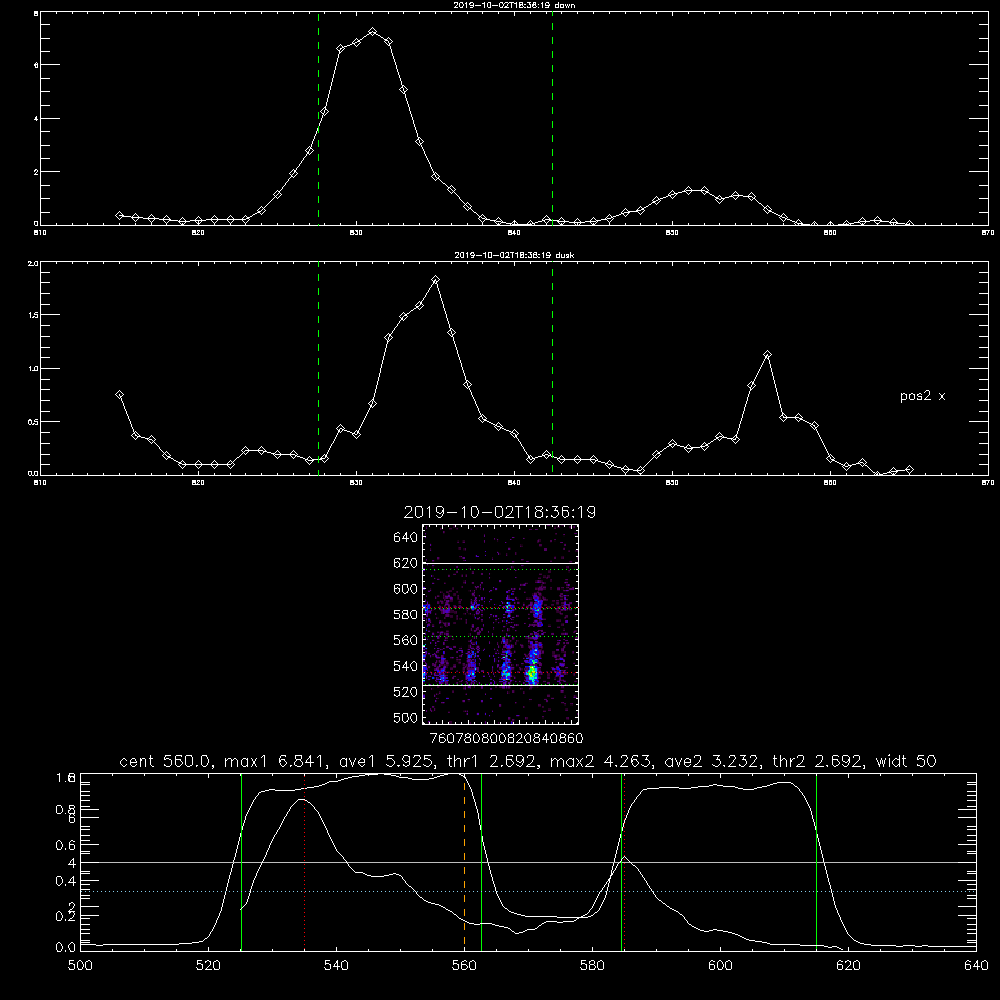The image size is (1000, 1000).
Task: Click the 'cent 560.0' value in stats line
Action: pyautogui.click(x=168, y=761)
